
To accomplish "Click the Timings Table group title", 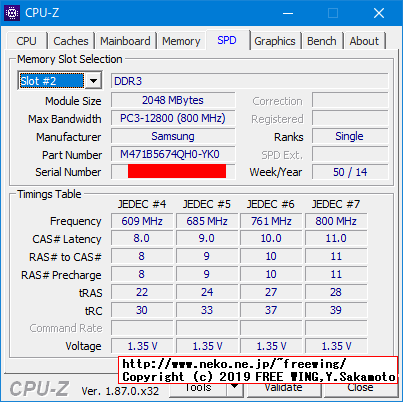I will (x=49, y=194).
